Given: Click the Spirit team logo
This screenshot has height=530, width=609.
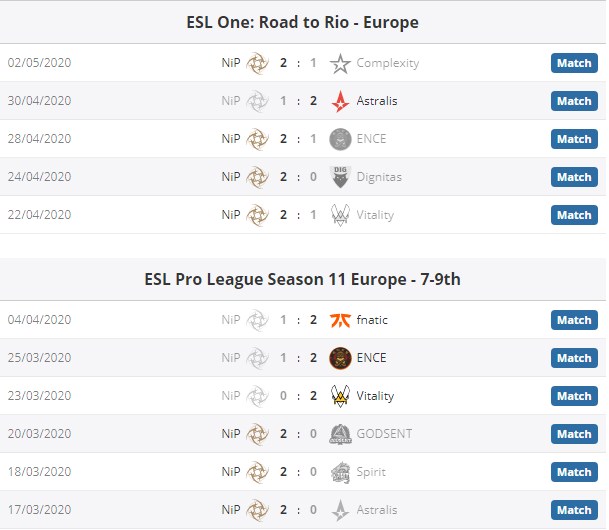Looking at the screenshot, I should [340, 472].
